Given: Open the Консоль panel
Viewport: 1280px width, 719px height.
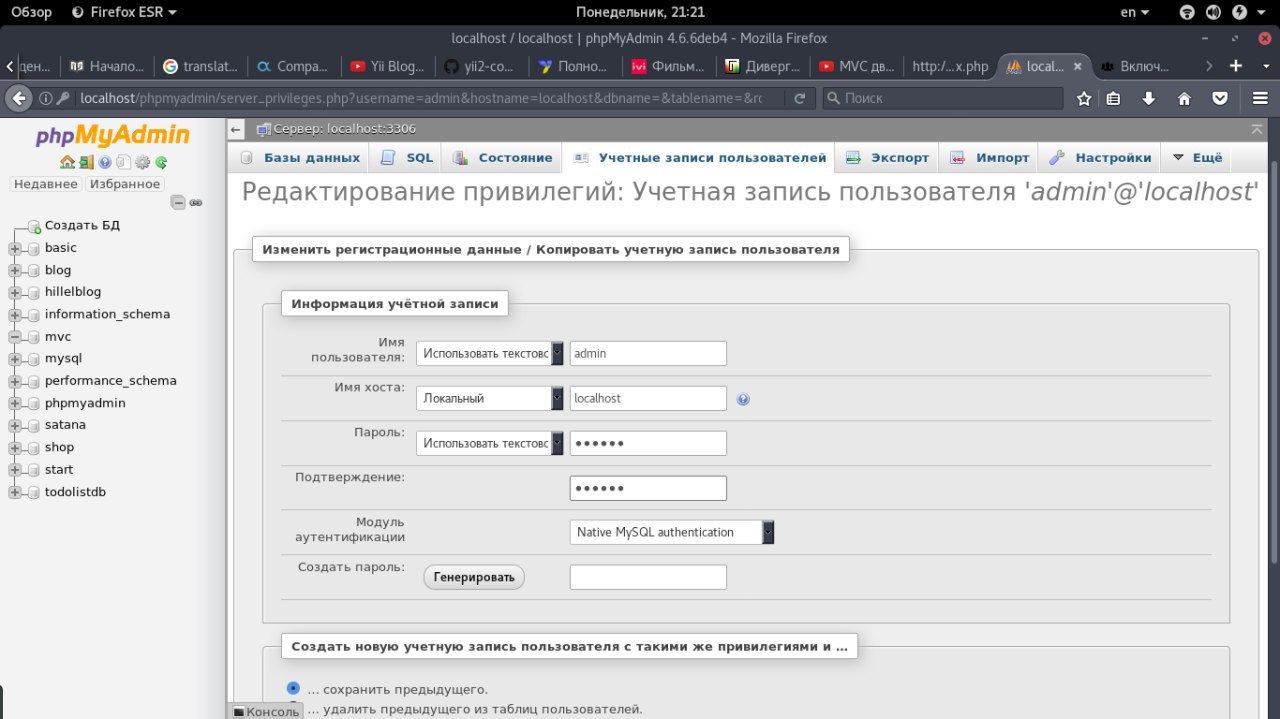Looking at the screenshot, I should pyautogui.click(x=266, y=711).
